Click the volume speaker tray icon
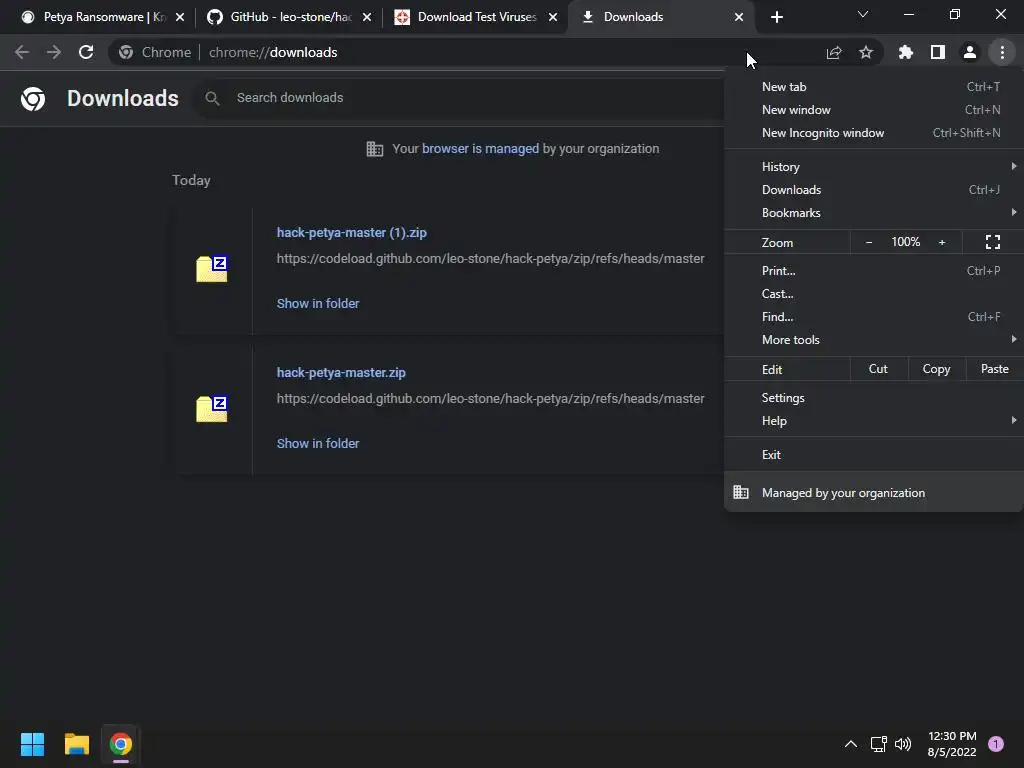Image resolution: width=1024 pixels, height=768 pixels. pos(903,744)
